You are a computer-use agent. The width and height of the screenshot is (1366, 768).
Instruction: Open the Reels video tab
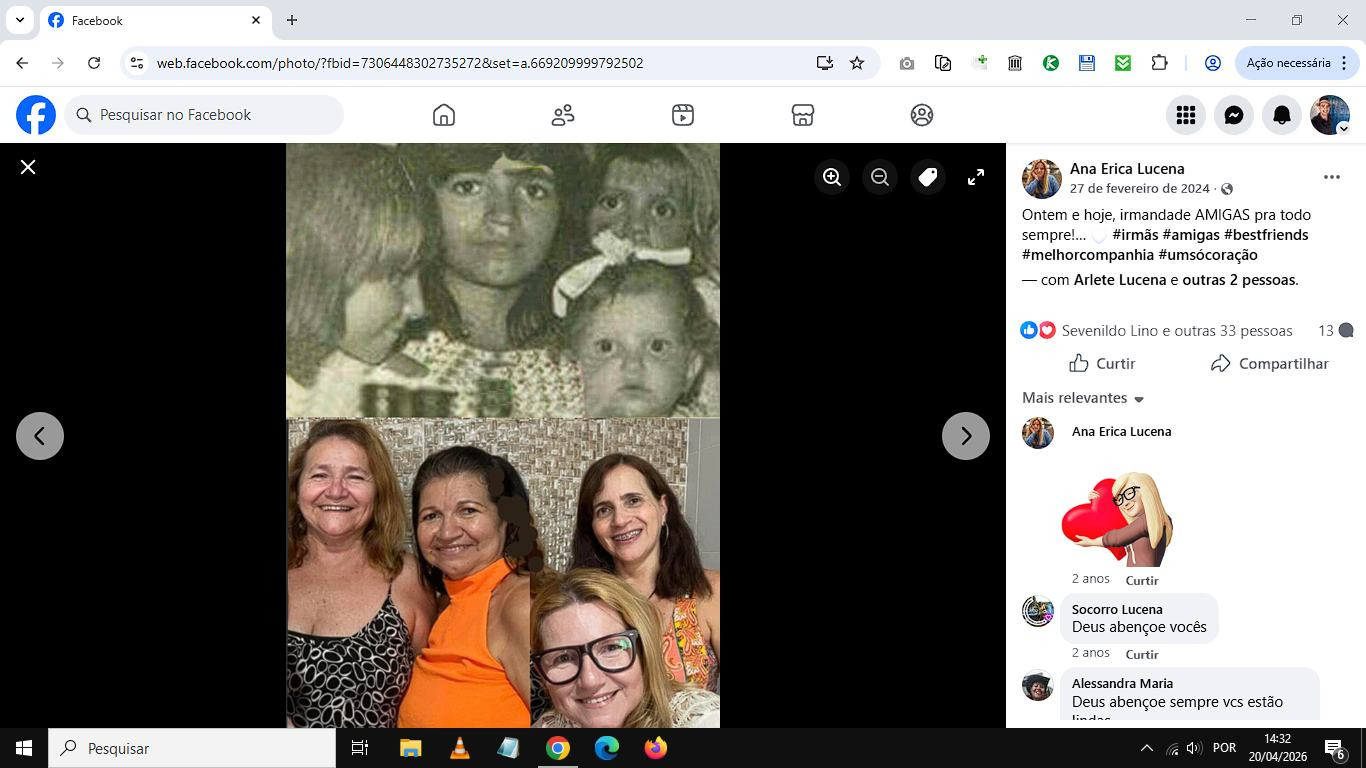click(x=683, y=115)
